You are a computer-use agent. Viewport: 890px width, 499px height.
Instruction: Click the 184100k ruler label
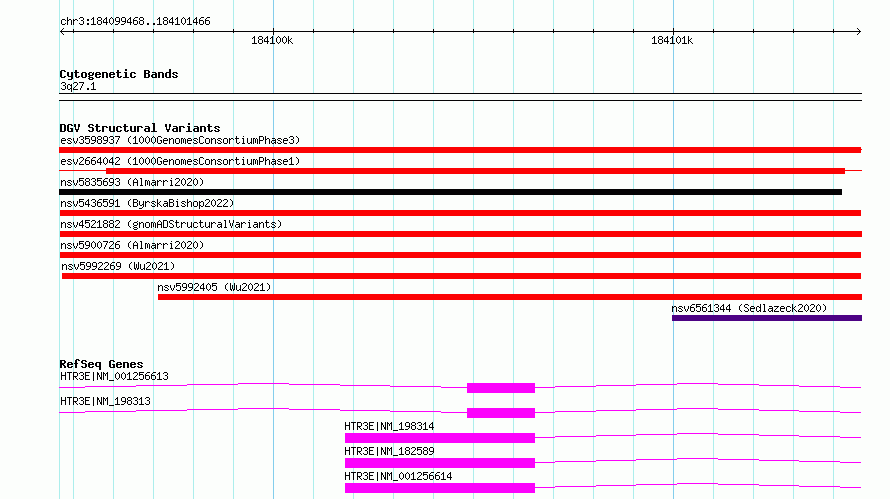pos(272,40)
